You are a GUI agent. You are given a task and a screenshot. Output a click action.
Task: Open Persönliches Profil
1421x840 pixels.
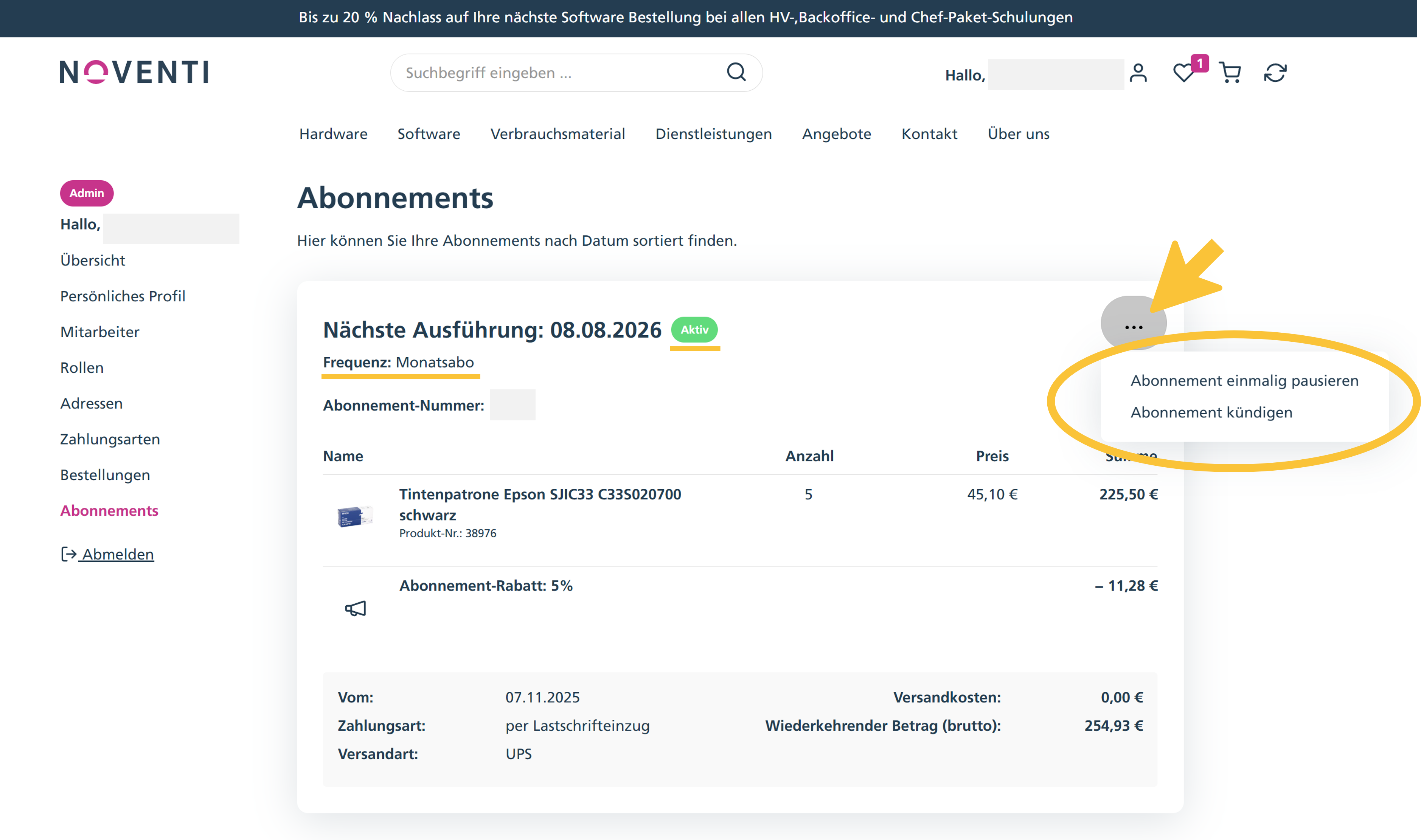coord(123,296)
